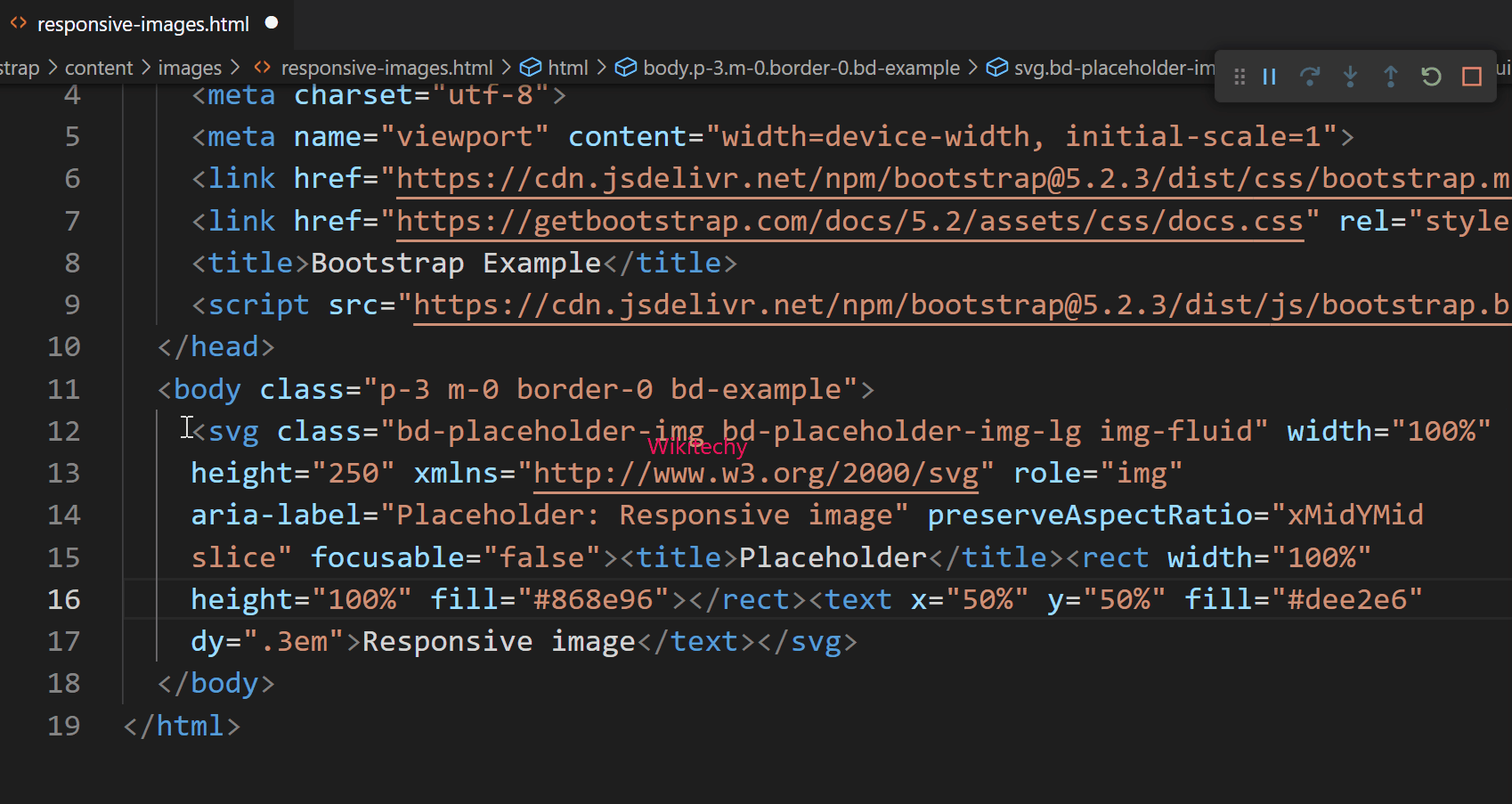
Task: Expand the body.p-3.m-0 breadcrumb entry
Action: (x=801, y=67)
